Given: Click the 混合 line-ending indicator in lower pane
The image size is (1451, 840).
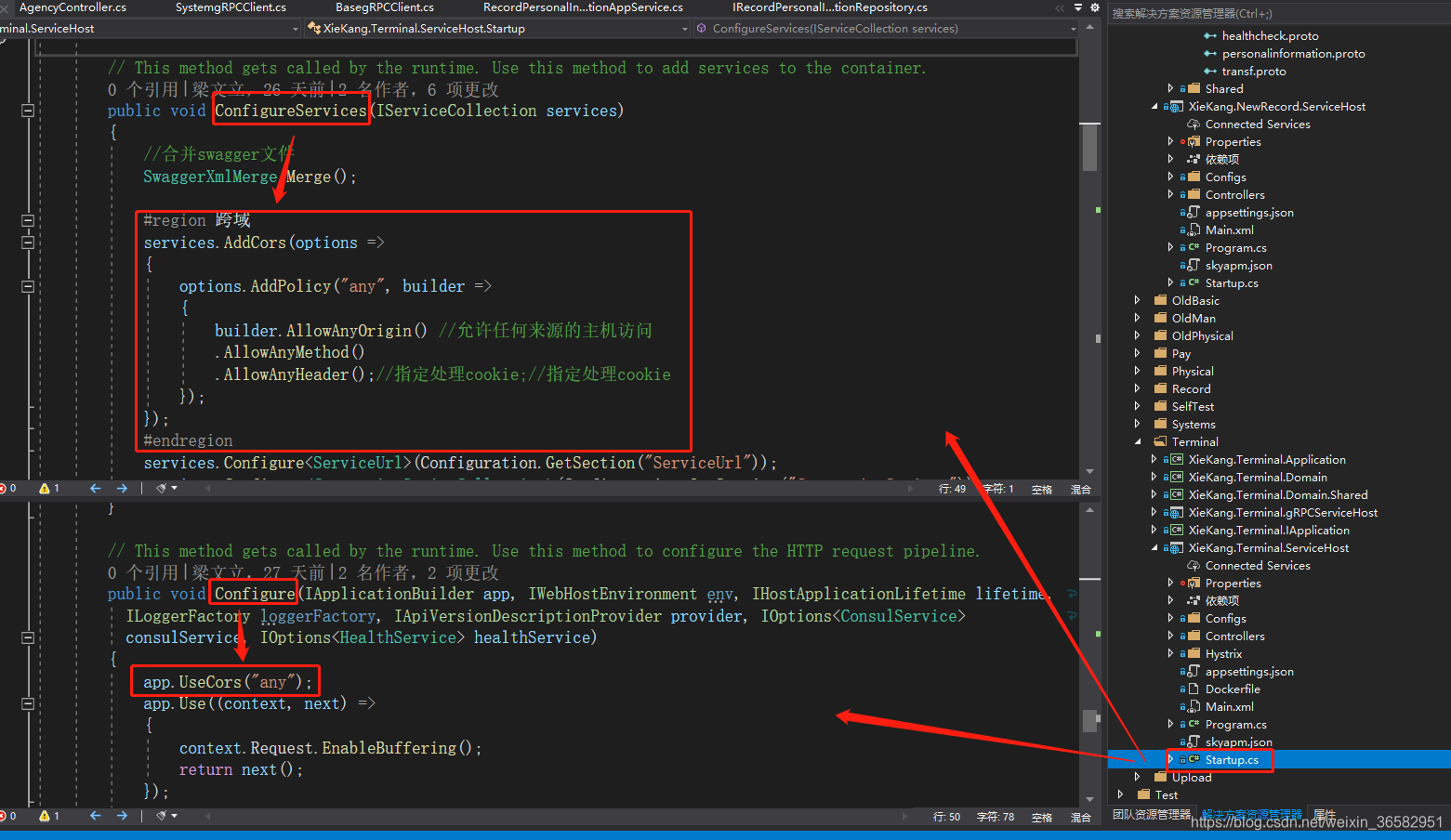Looking at the screenshot, I should (1080, 817).
